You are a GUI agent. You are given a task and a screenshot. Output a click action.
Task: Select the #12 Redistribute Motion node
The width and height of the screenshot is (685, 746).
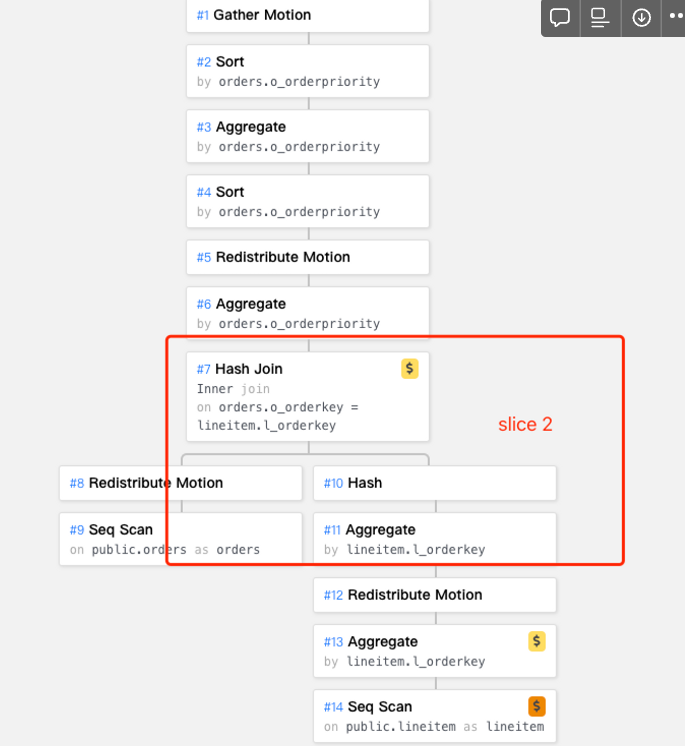point(435,595)
